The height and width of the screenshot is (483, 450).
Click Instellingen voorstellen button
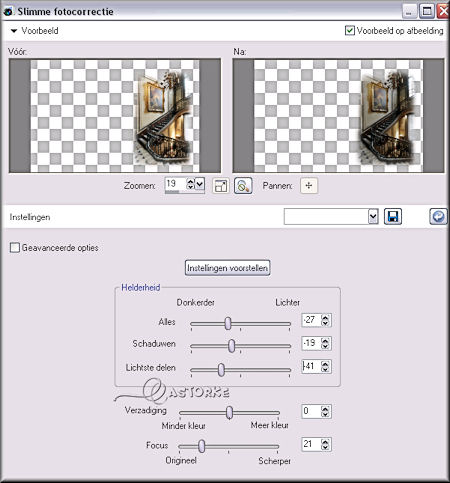(x=227, y=268)
